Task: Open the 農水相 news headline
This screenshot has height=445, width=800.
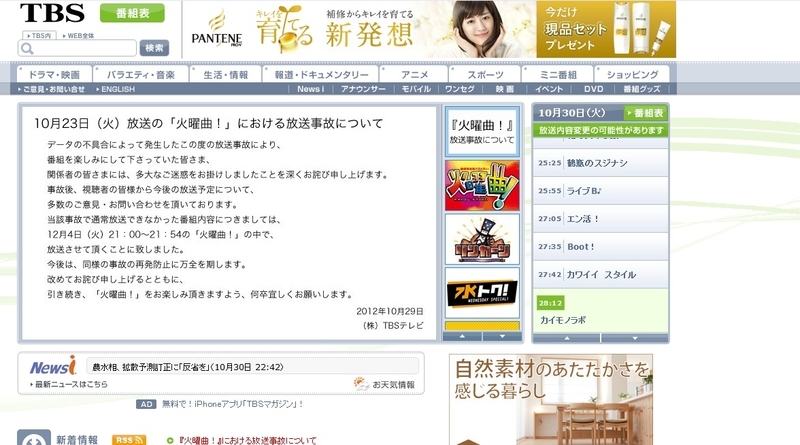Action: point(187,367)
